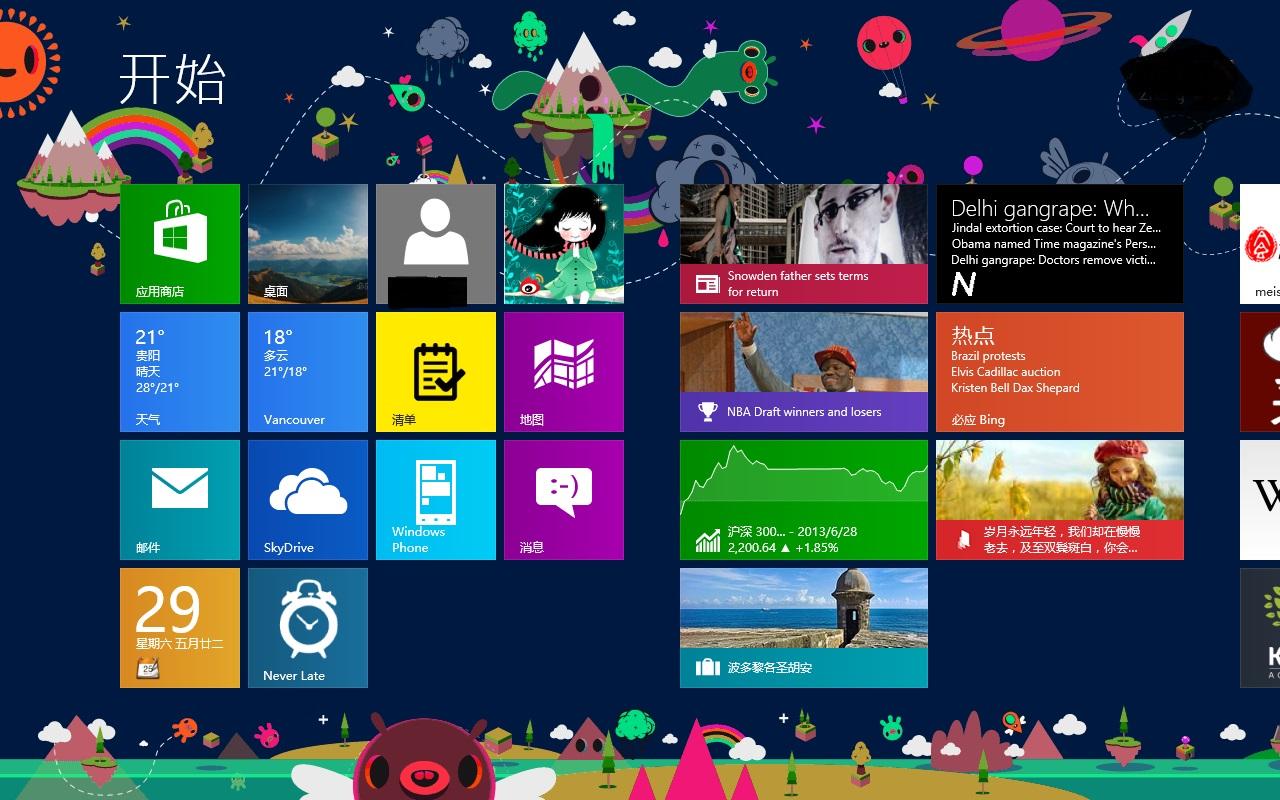Click the 开始 Start heading
Viewport: 1280px width, 800px height.
pos(173,80)
